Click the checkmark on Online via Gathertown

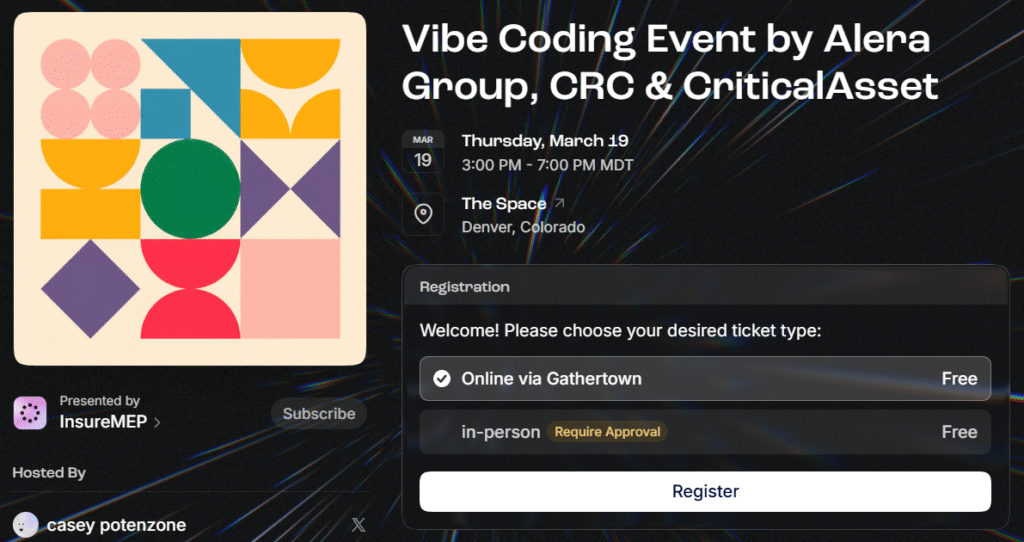441,379
